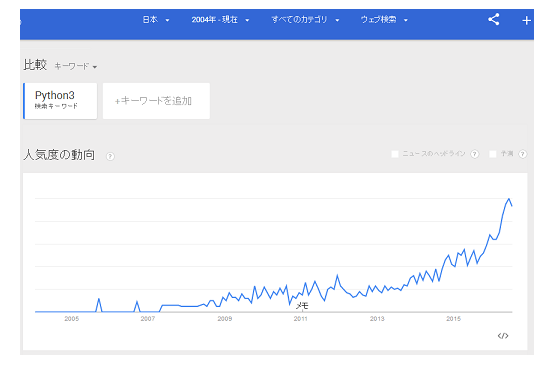Enable the 予測 checkbox
This screenshot has height=380, width=556.
[x=493, y=154]
